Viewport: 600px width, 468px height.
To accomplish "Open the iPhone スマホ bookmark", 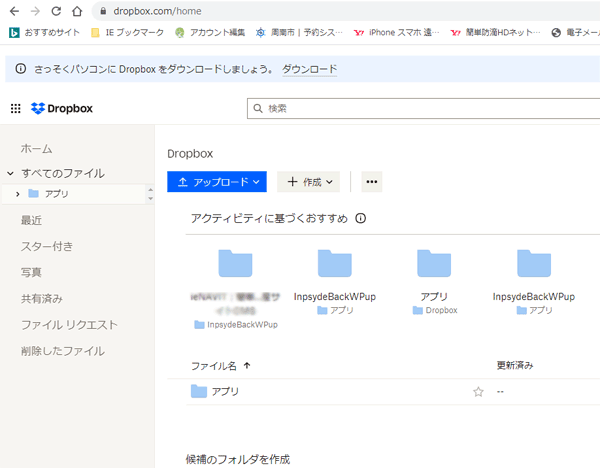I will tap(396, 33).
